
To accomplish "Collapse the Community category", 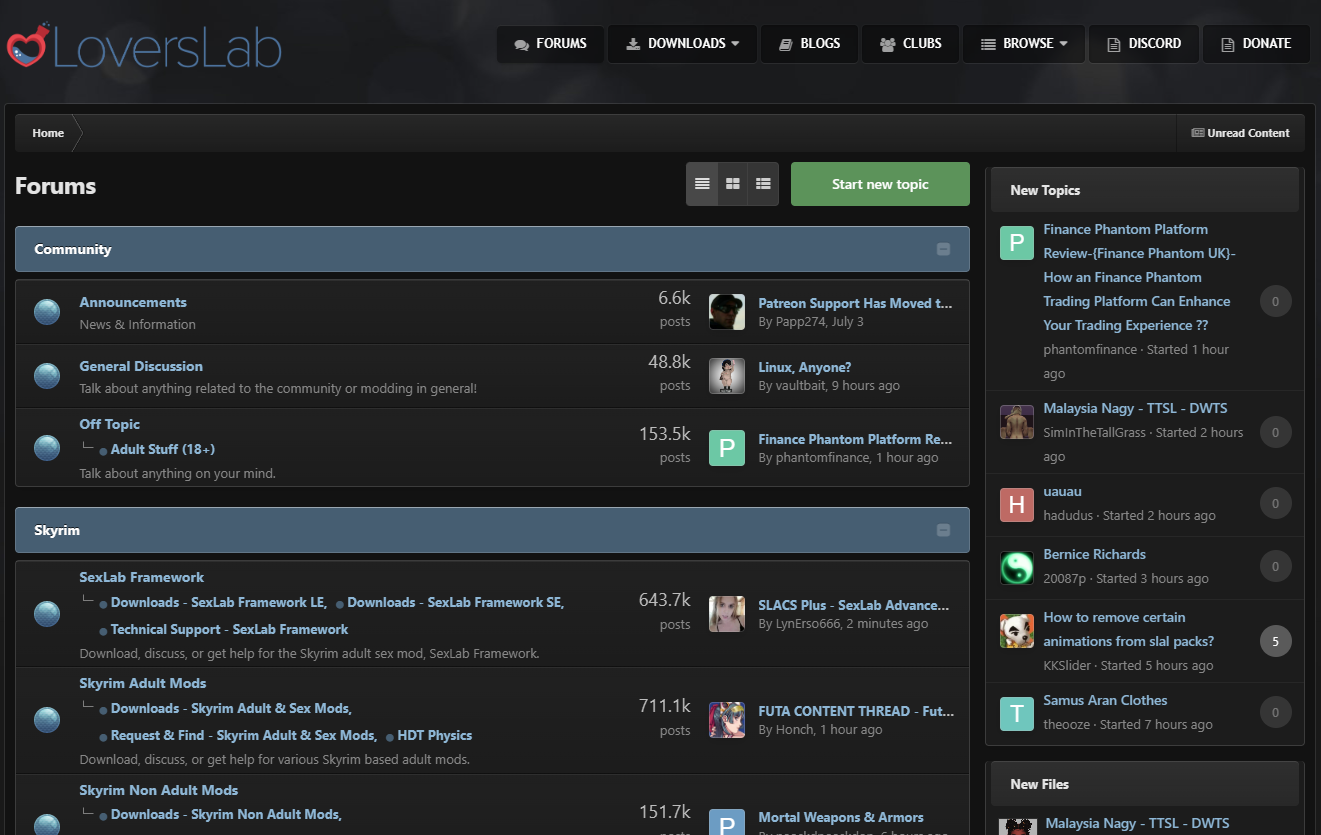I will pyautogui.click(x=943, y=249).
